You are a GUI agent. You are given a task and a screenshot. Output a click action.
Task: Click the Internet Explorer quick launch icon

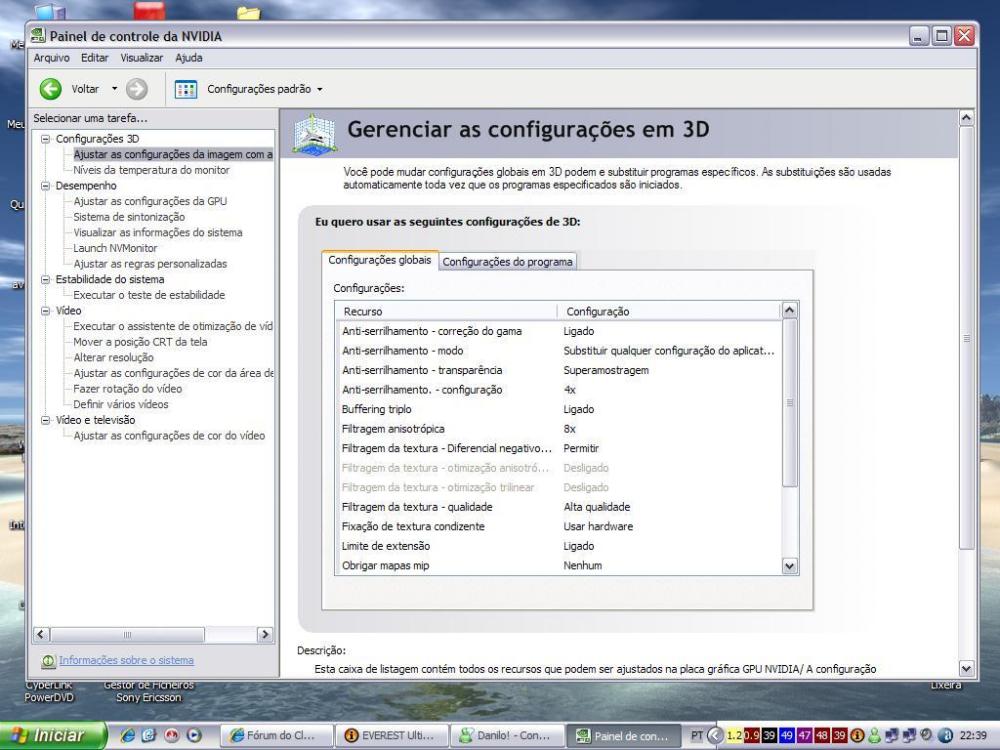tap(130, 735)
